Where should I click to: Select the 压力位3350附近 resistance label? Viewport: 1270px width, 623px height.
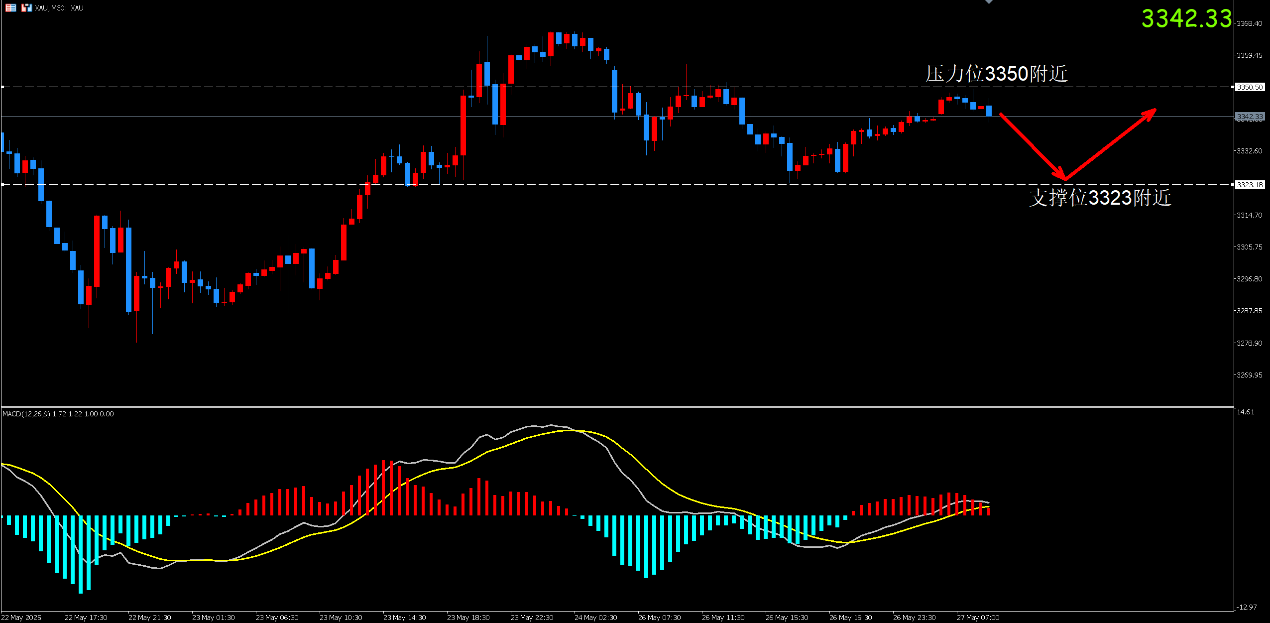996,73
